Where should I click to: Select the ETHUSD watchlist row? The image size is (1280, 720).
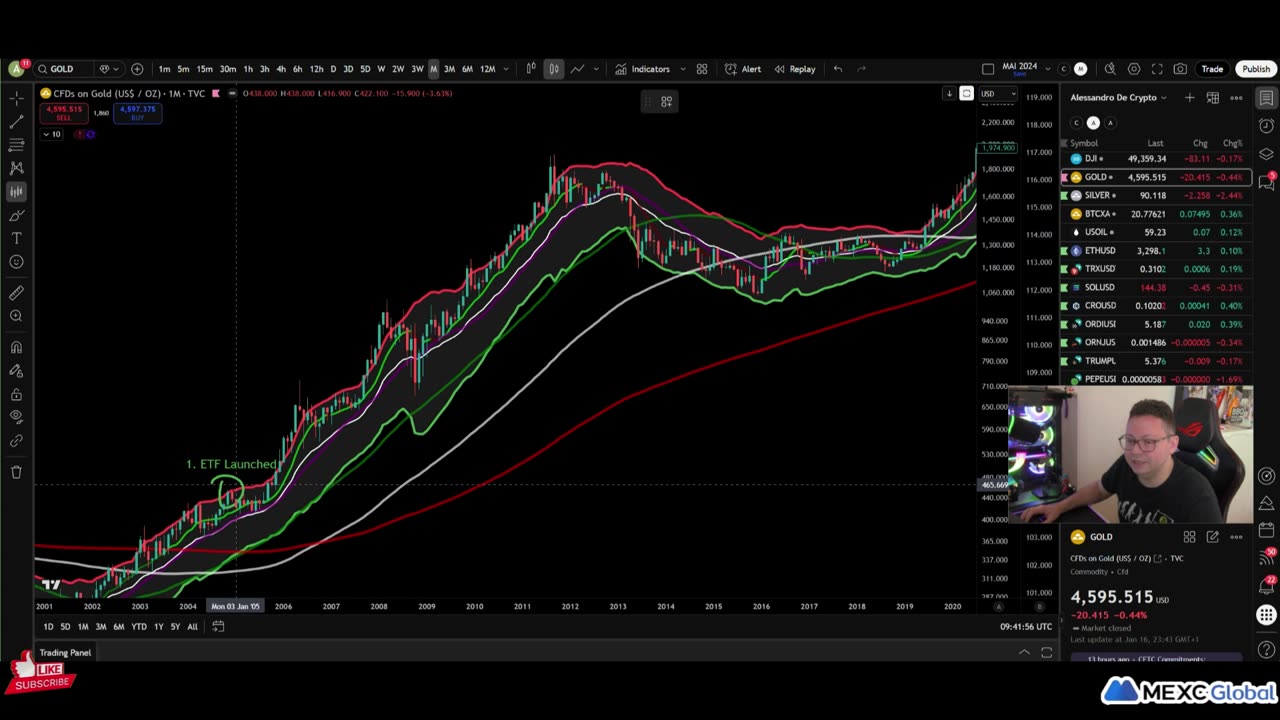click(x=1156, y=251)
